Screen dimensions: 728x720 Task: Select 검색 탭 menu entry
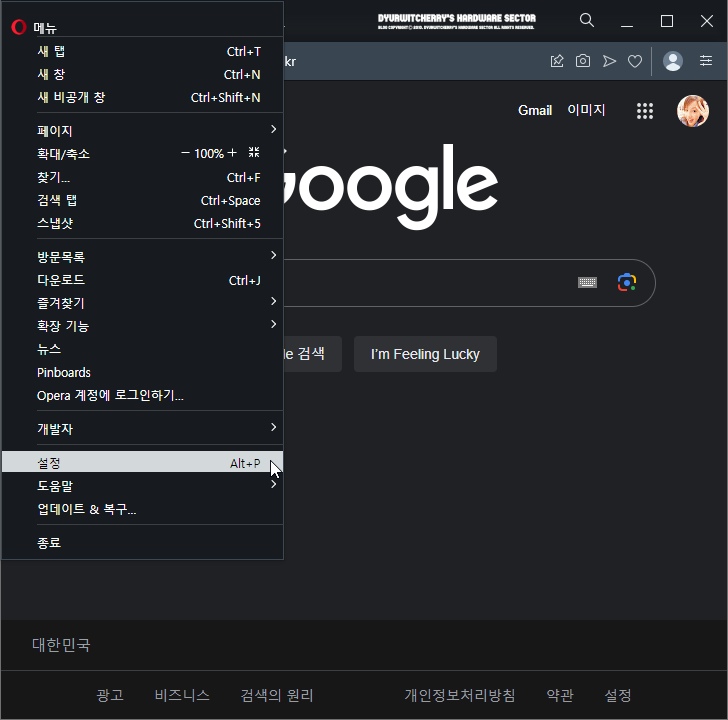[x=143, y=201]
